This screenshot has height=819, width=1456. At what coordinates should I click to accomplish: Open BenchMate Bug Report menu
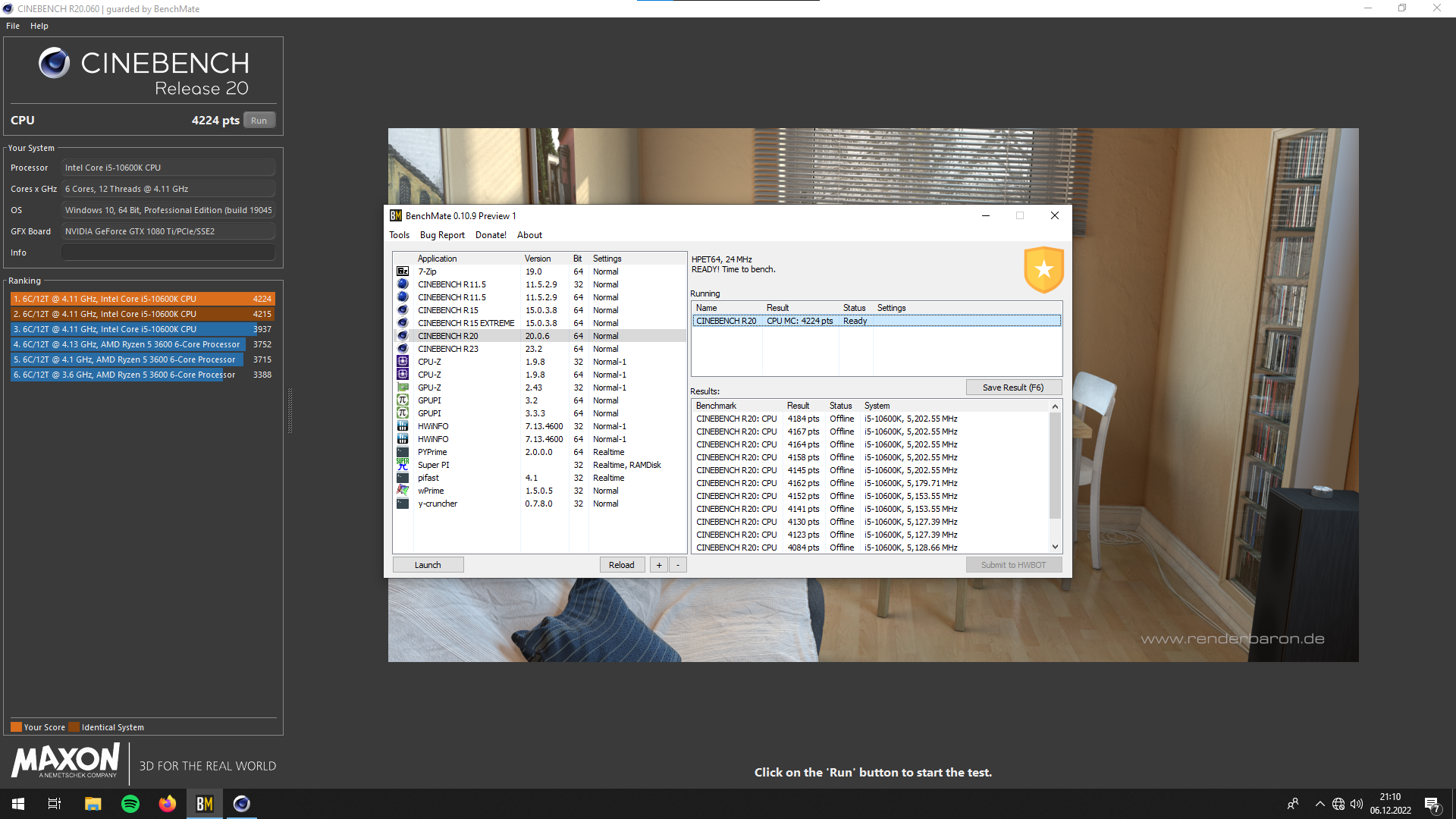click(x=442, y=235)
